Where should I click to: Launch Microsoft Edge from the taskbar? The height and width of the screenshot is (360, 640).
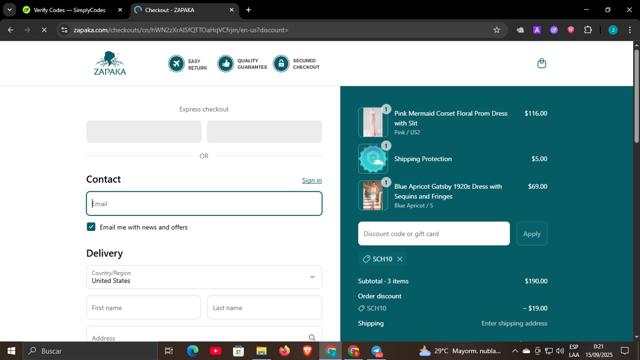193,351
